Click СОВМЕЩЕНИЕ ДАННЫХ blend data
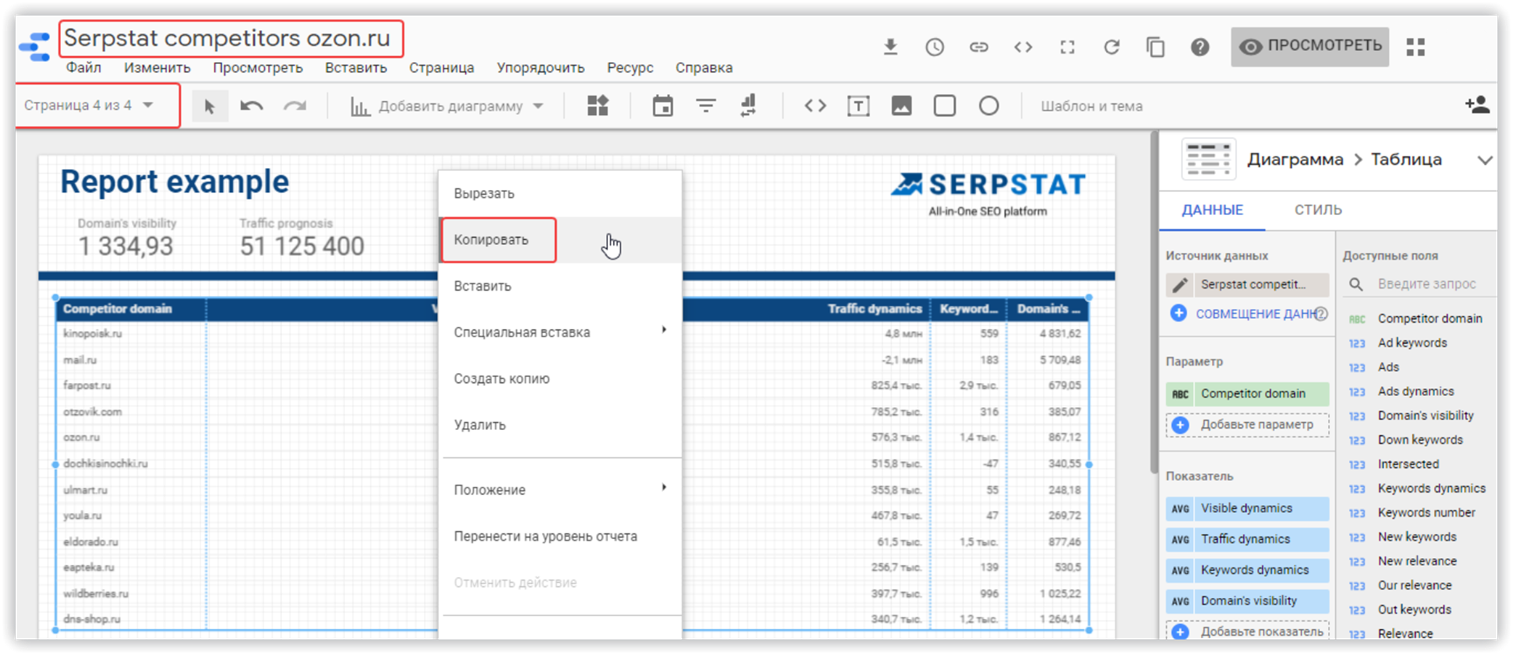The height and width of the screenshot is (655, 1513). (x=1248, y=314)
